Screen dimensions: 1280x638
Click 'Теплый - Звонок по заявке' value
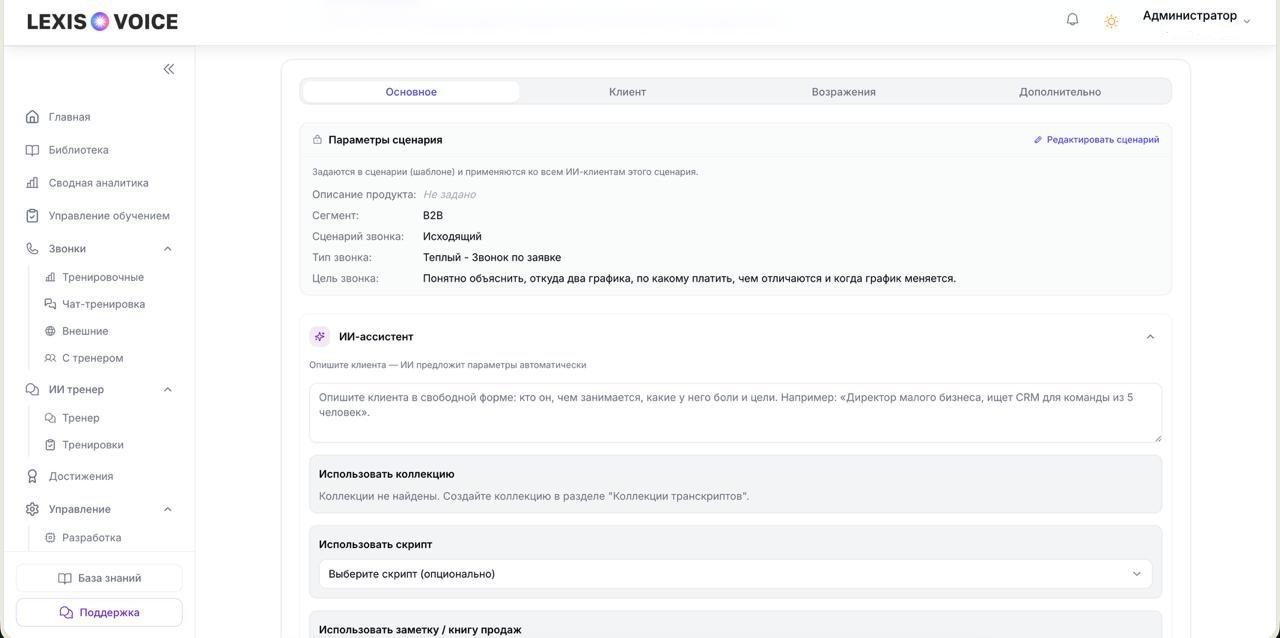click(492, 257)
